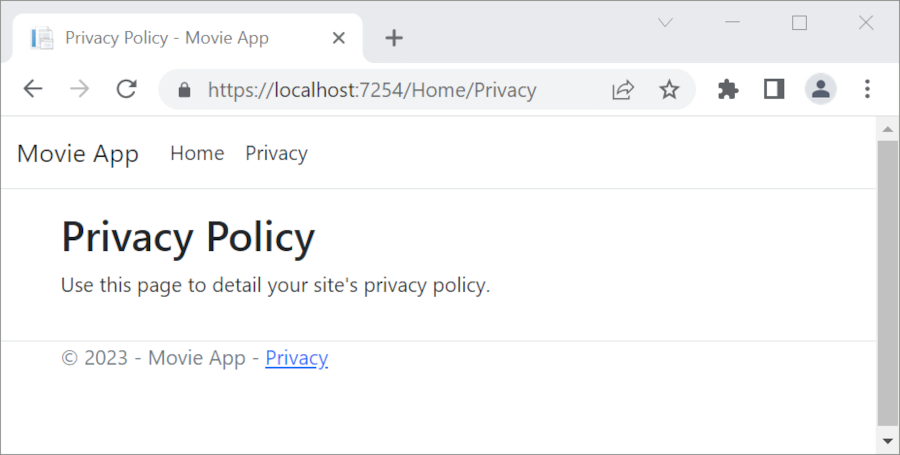900x455 pixels.
Task: Close the Privacy Policy tab
Action: coord(338,38)
